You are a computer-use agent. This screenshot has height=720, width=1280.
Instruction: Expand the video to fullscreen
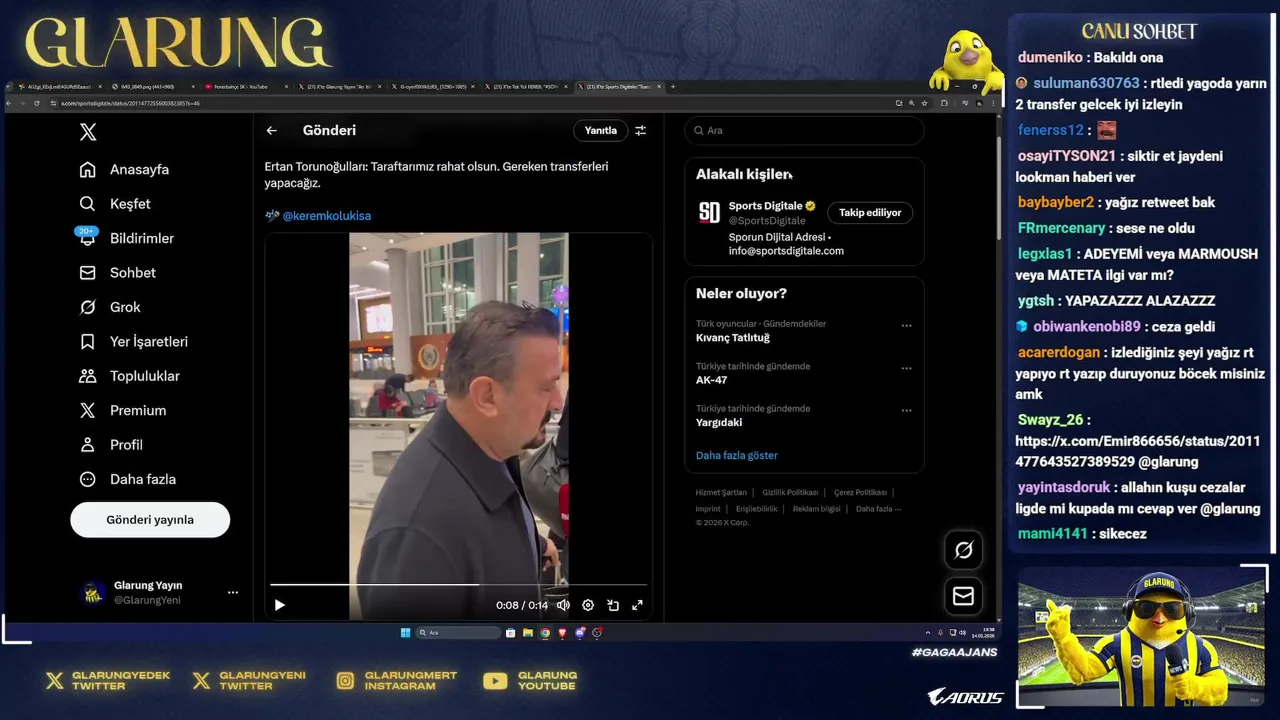click(637, 605)
